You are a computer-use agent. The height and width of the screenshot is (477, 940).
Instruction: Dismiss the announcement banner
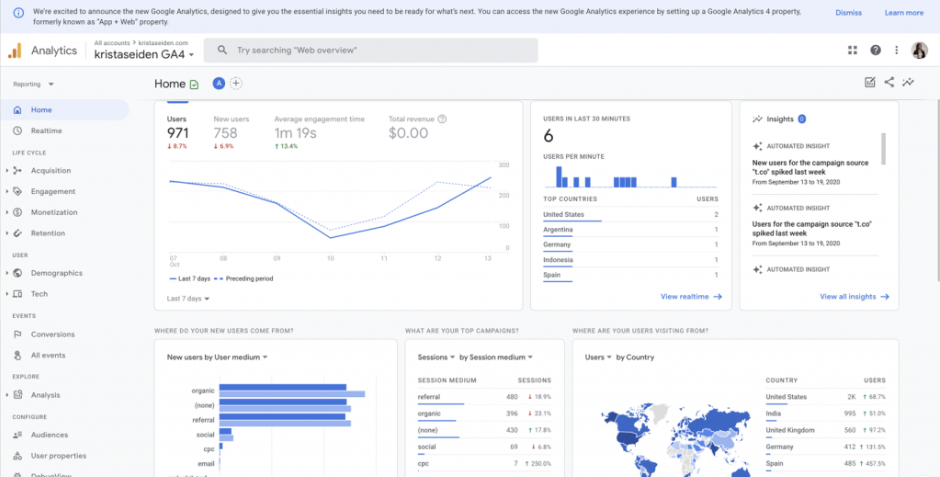pyautogui.click(x=848, y=13)
